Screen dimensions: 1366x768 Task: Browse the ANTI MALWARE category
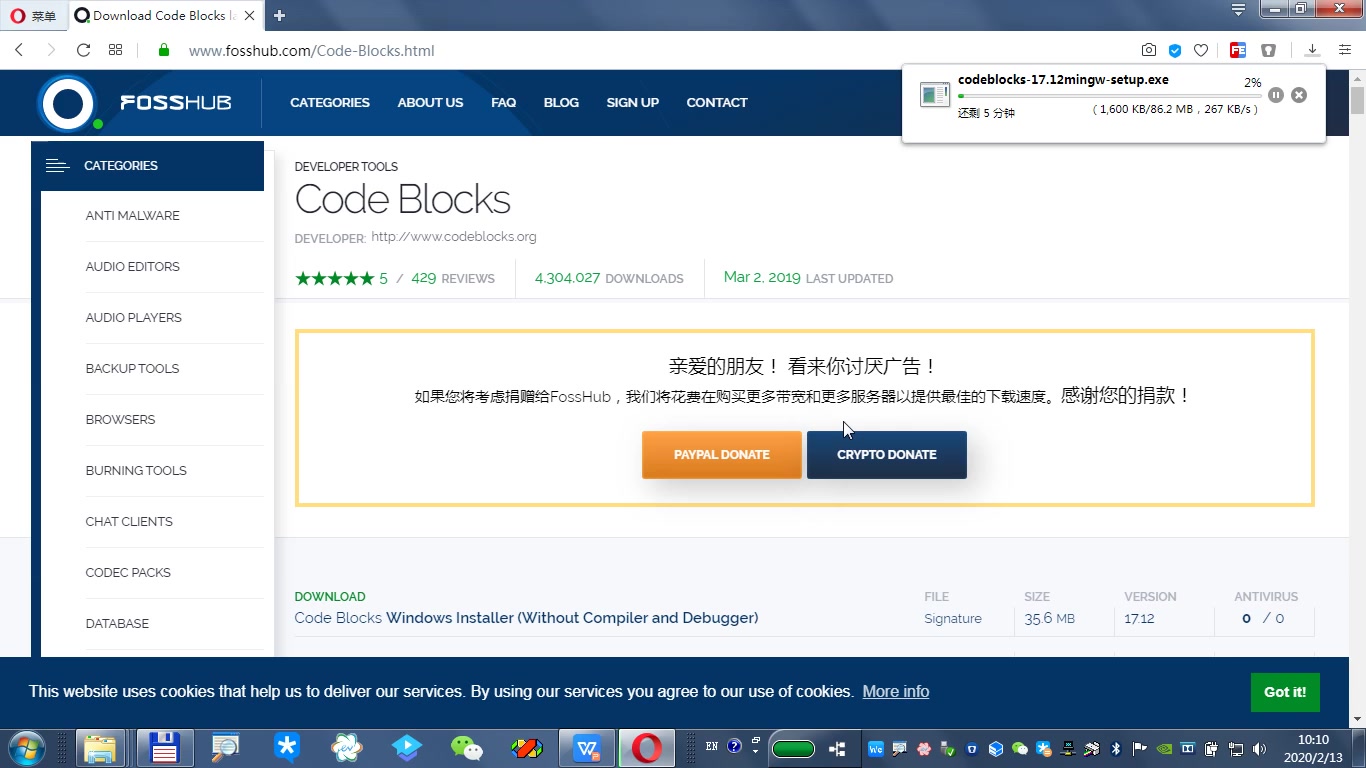click(x=132, y=215)
